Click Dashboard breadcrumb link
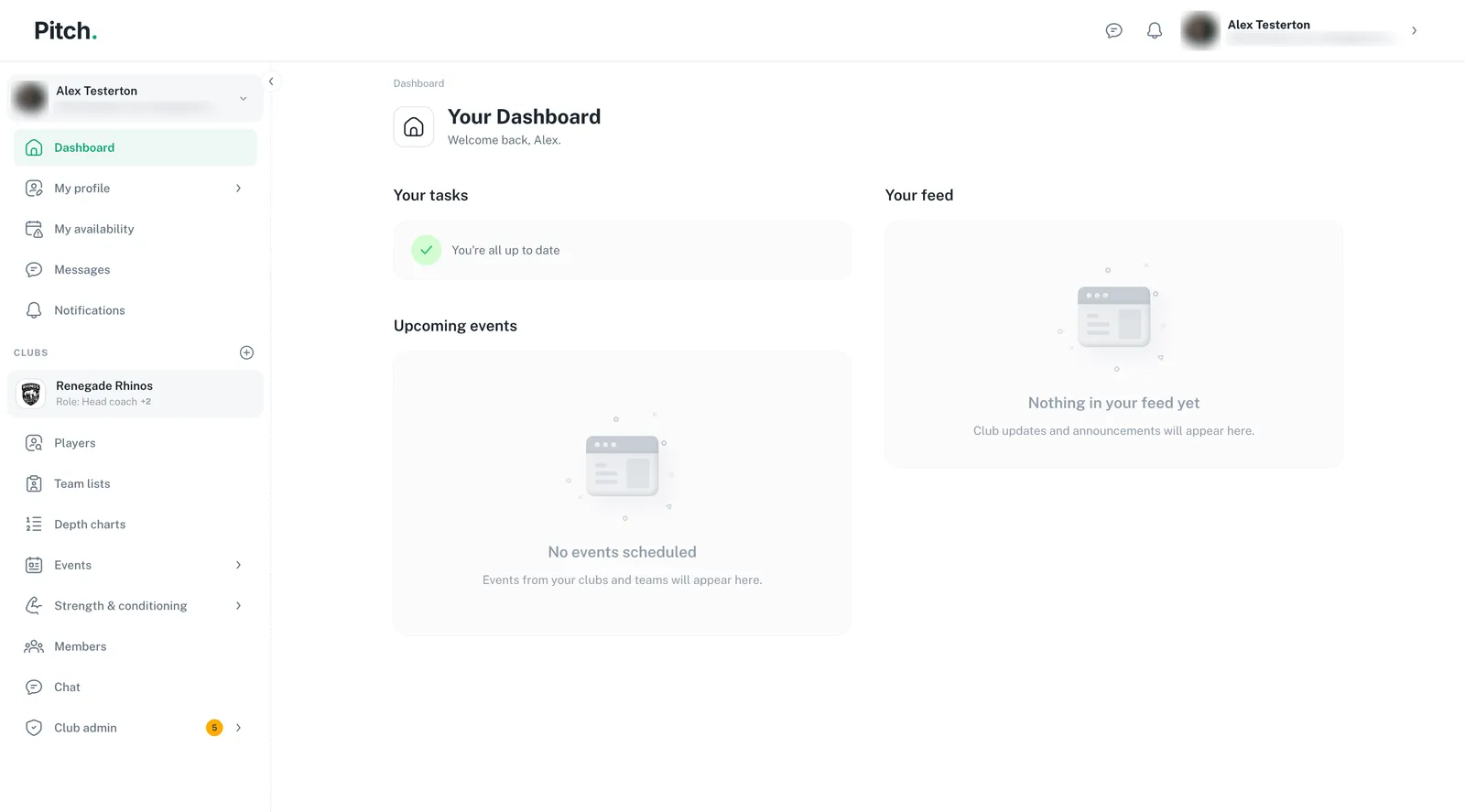This screenshot has height=812, width=1465. [x=418, y=83]
